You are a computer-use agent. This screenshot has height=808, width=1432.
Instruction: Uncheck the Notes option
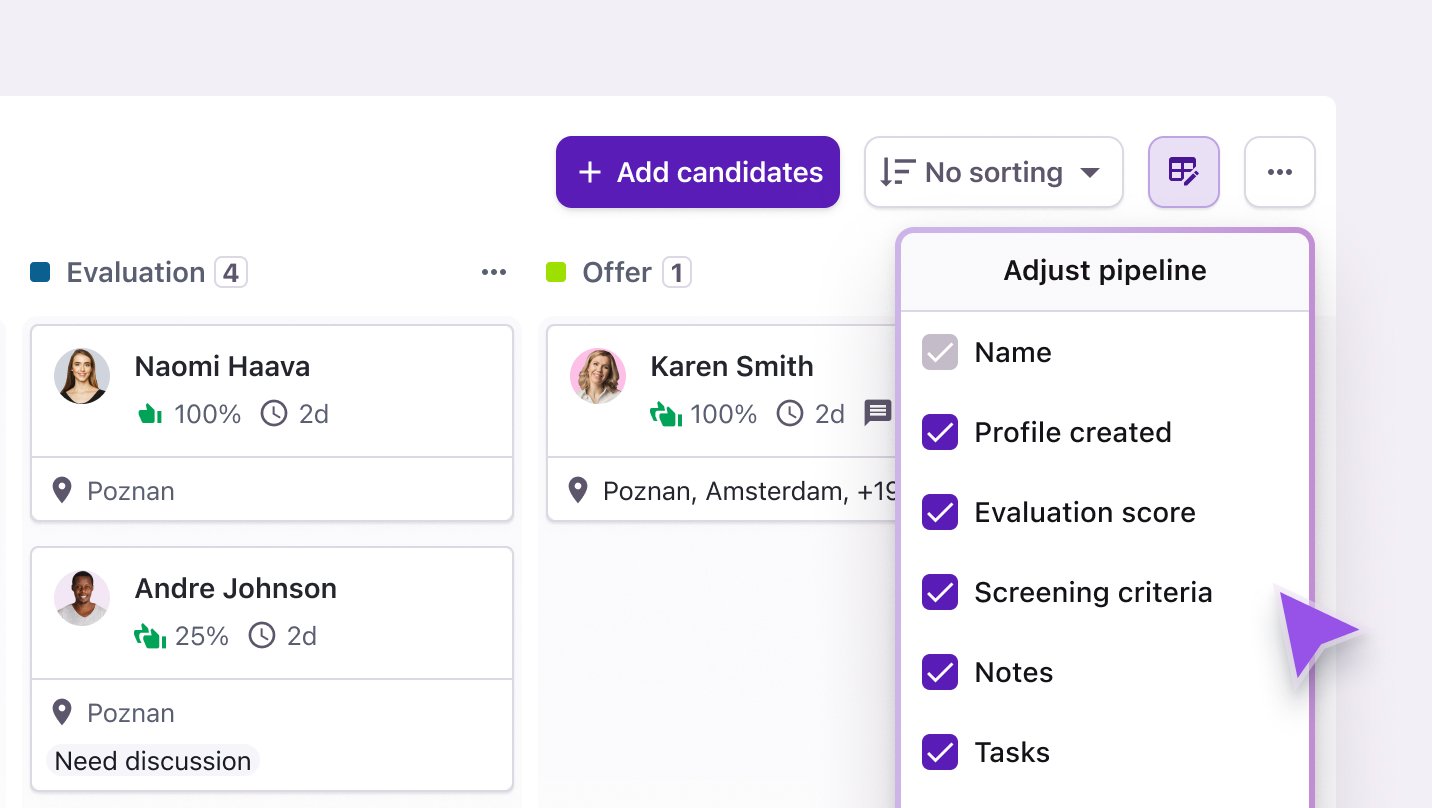(939, 672)
